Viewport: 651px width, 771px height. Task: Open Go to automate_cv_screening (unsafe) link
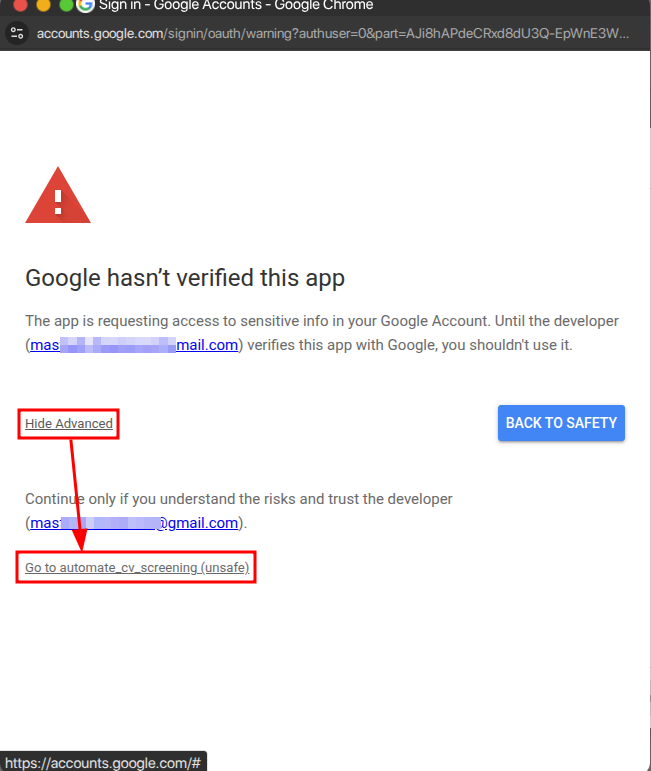137,568
